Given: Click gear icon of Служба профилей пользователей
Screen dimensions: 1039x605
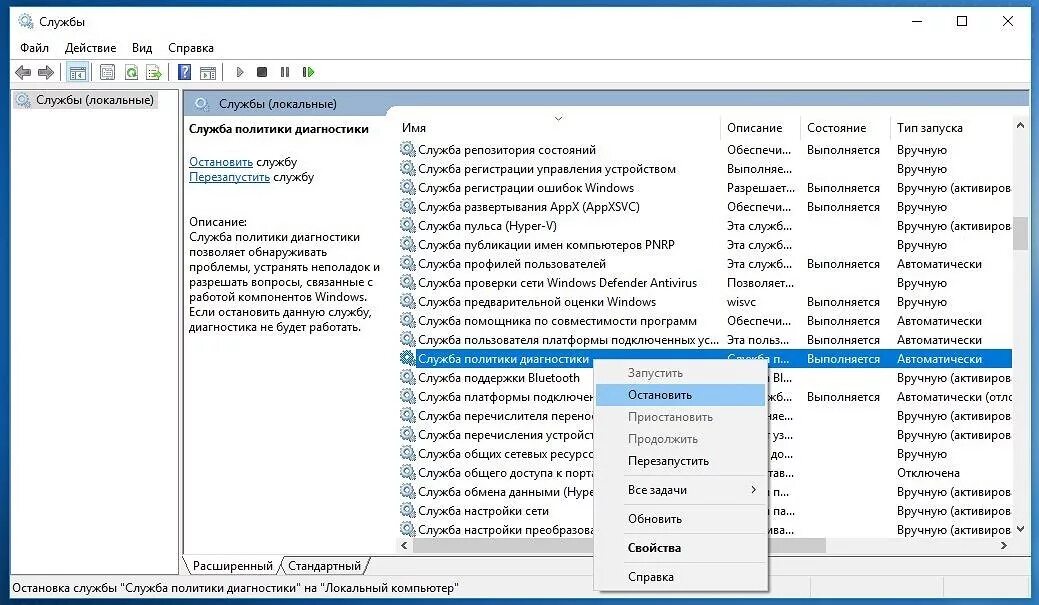Looking at the screenshot, I should 408,264.
